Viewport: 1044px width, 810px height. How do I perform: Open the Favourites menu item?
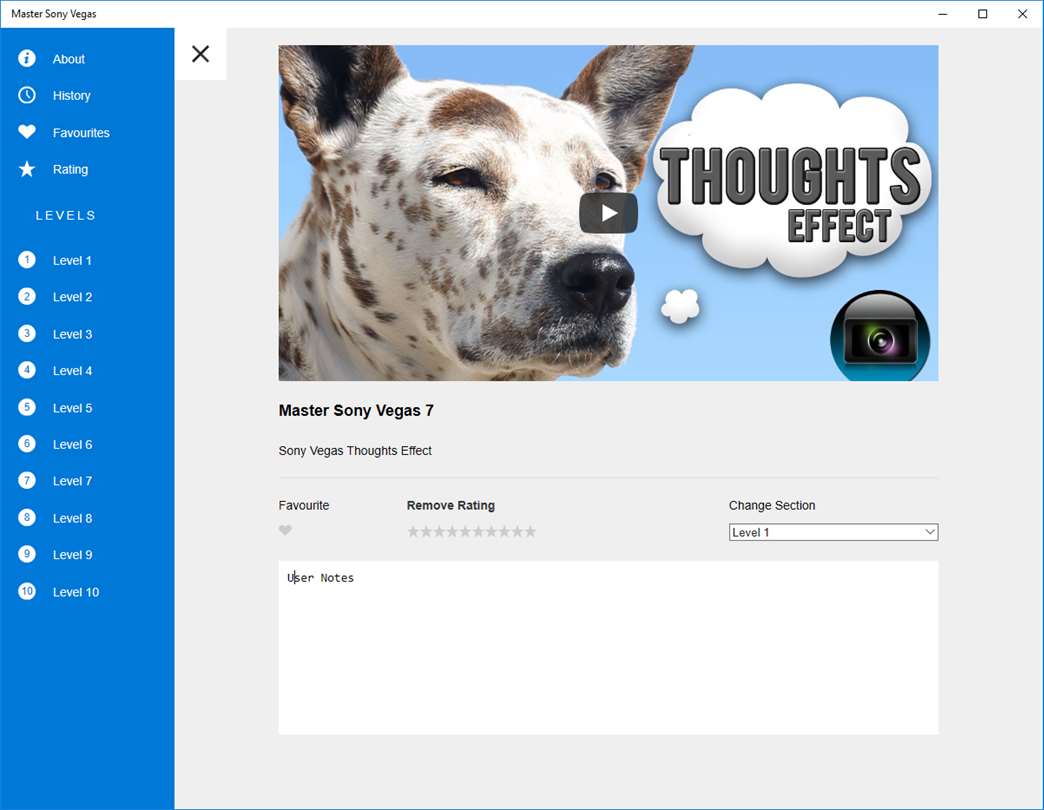(81, 133)
